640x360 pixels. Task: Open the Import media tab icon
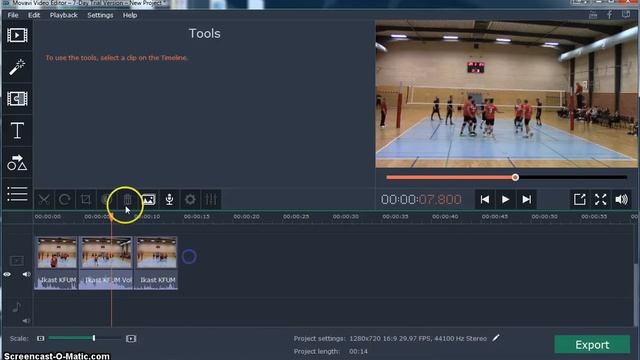pos(17,35)
